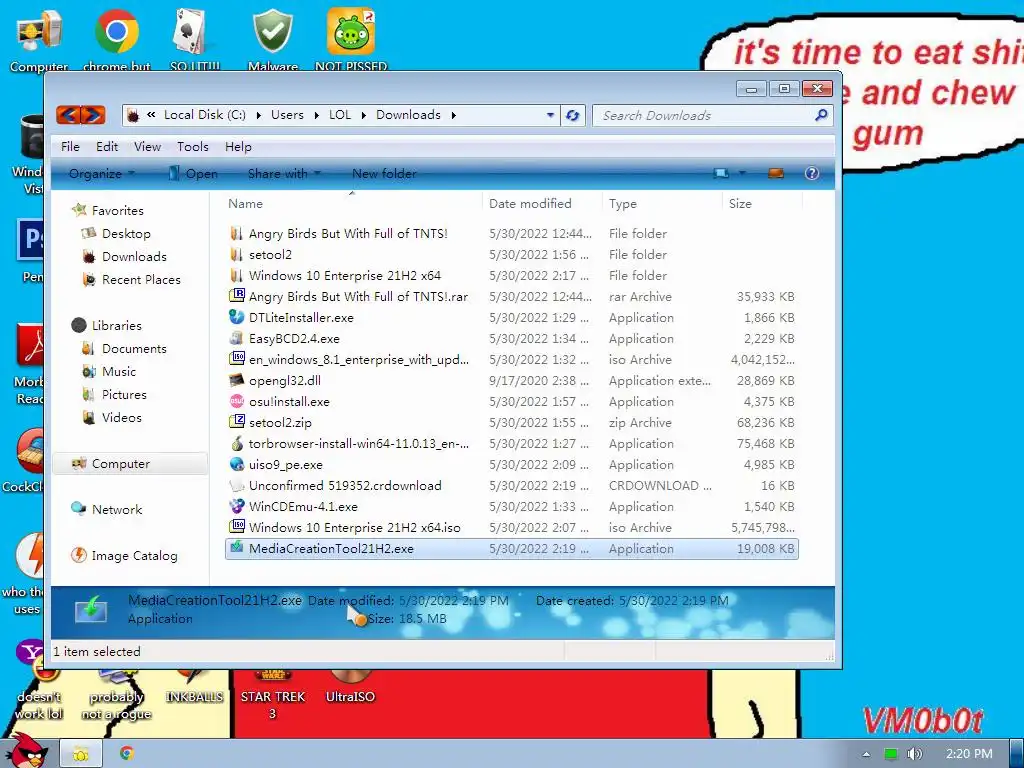1024x768 pixels.
Task: Select the osu!install.exe file icon
Action: tap(236, 402)
